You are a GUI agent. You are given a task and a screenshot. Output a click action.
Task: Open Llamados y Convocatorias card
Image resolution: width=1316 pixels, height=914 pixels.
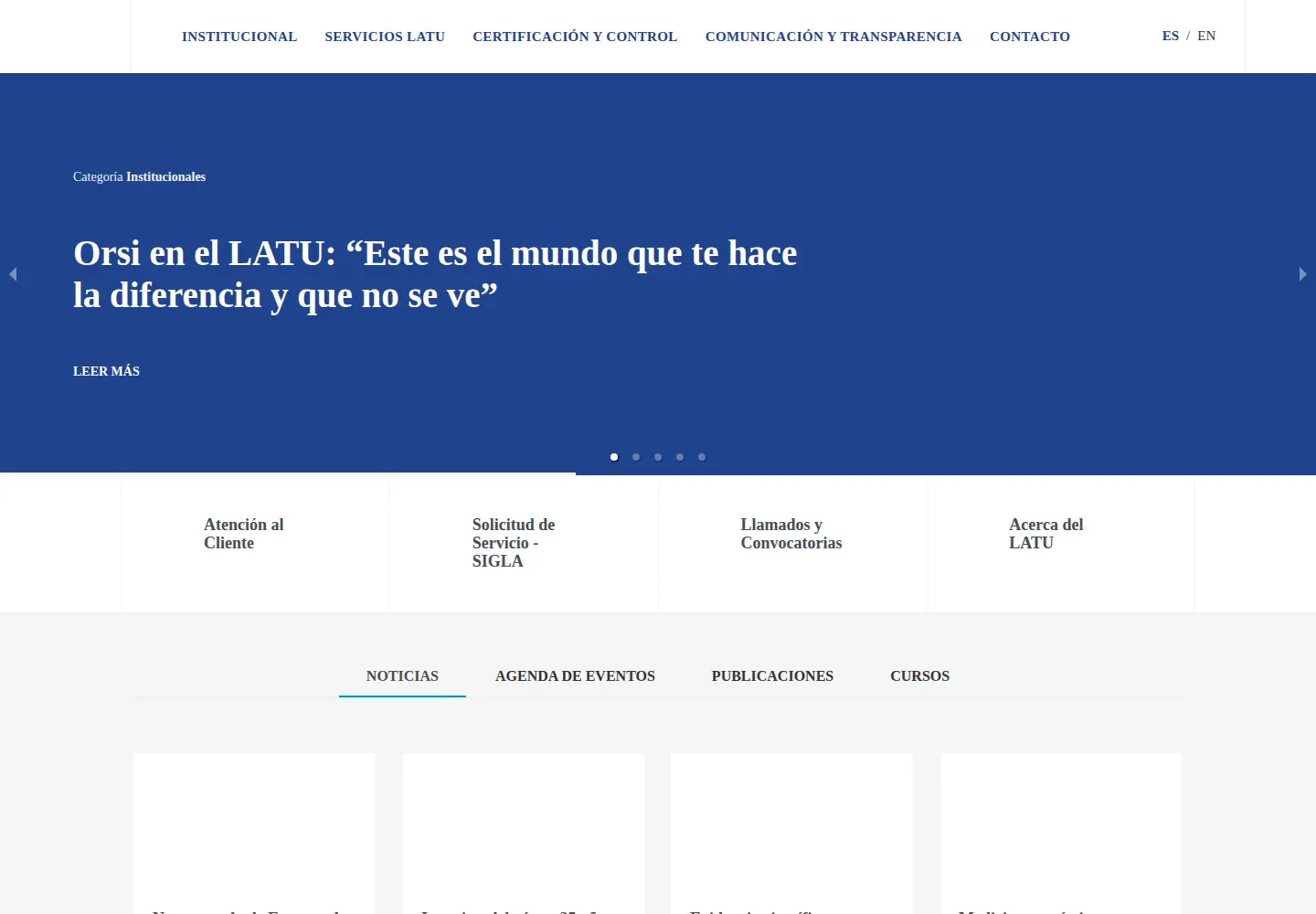click(x=792, y=546)
